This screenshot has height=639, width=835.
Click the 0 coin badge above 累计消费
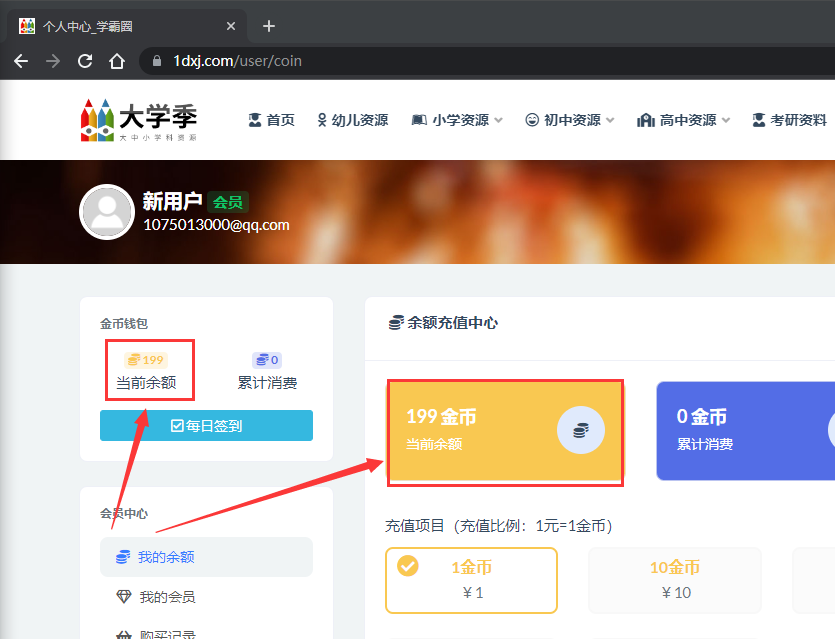[x=267, y=360]
